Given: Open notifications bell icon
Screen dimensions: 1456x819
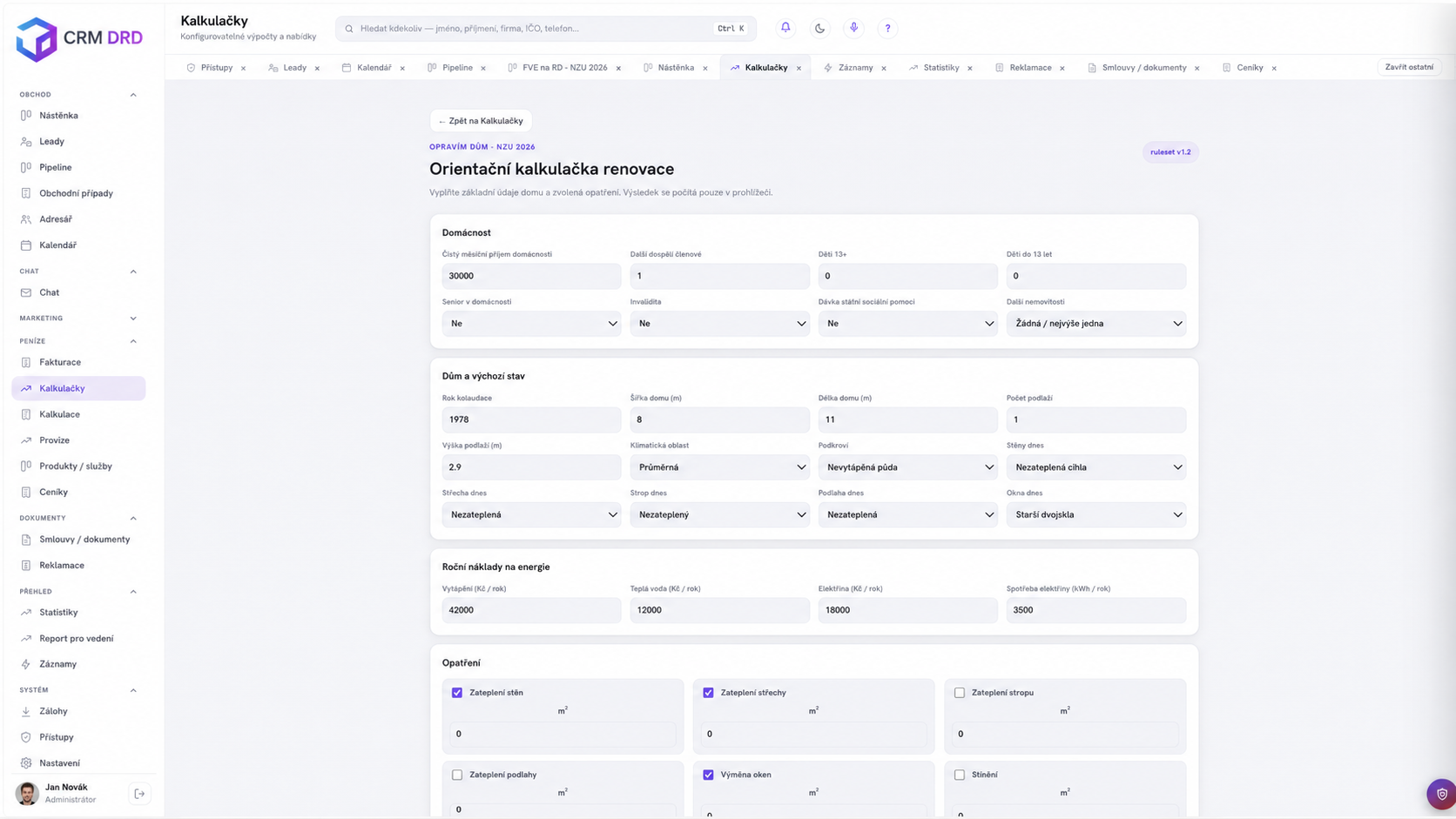Looking at the screenshot, I should point(785,28).
